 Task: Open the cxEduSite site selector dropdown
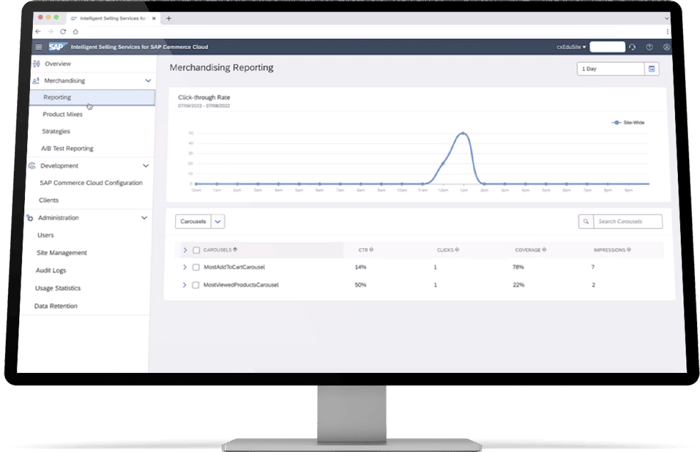coord(571,47)
